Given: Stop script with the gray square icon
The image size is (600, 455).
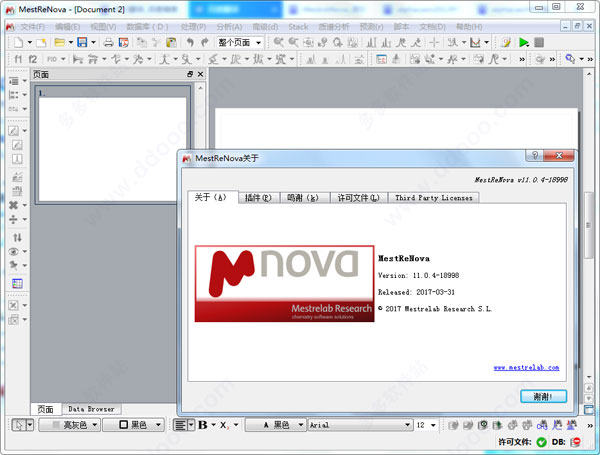Looking at the screenshot, I should click(x=539, y=42).
